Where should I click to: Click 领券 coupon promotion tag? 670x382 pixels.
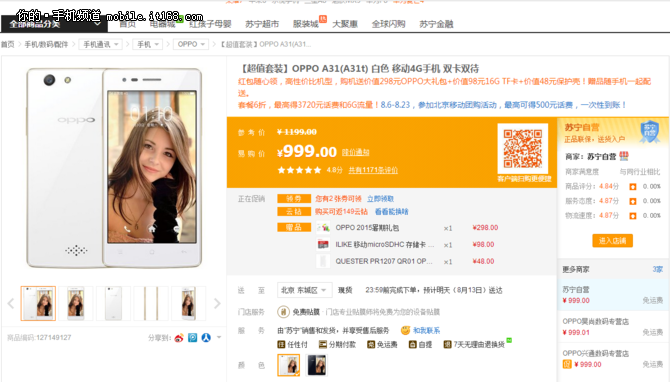click(294, 199)
